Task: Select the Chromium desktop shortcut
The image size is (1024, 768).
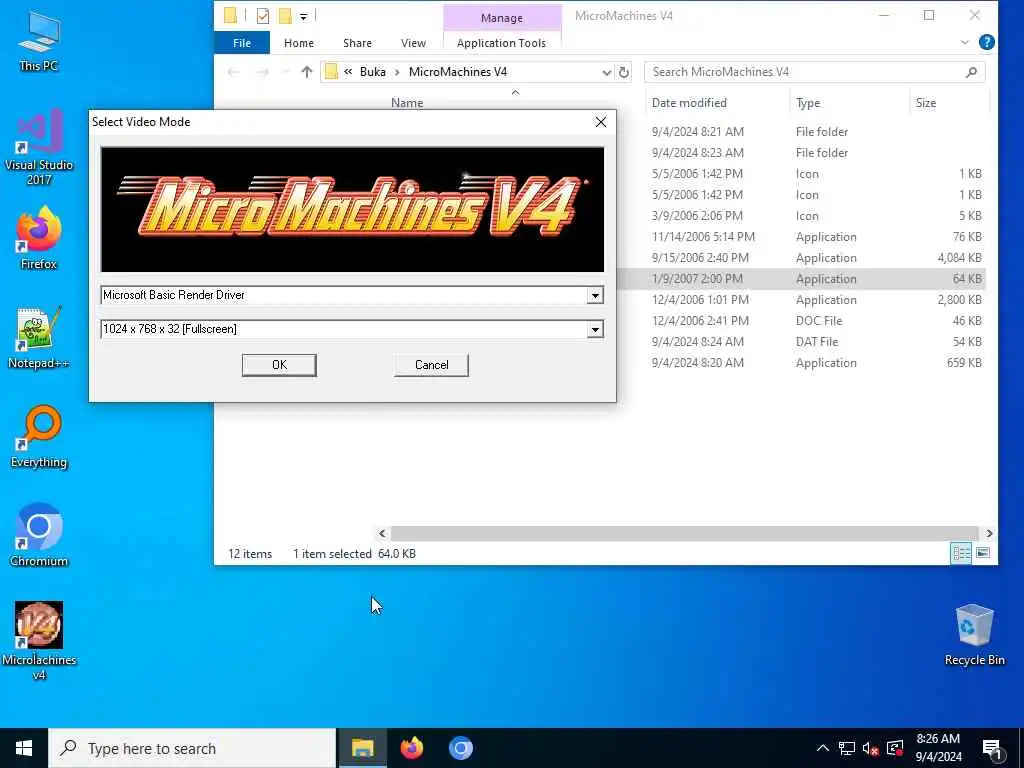Action: point(39,536)
